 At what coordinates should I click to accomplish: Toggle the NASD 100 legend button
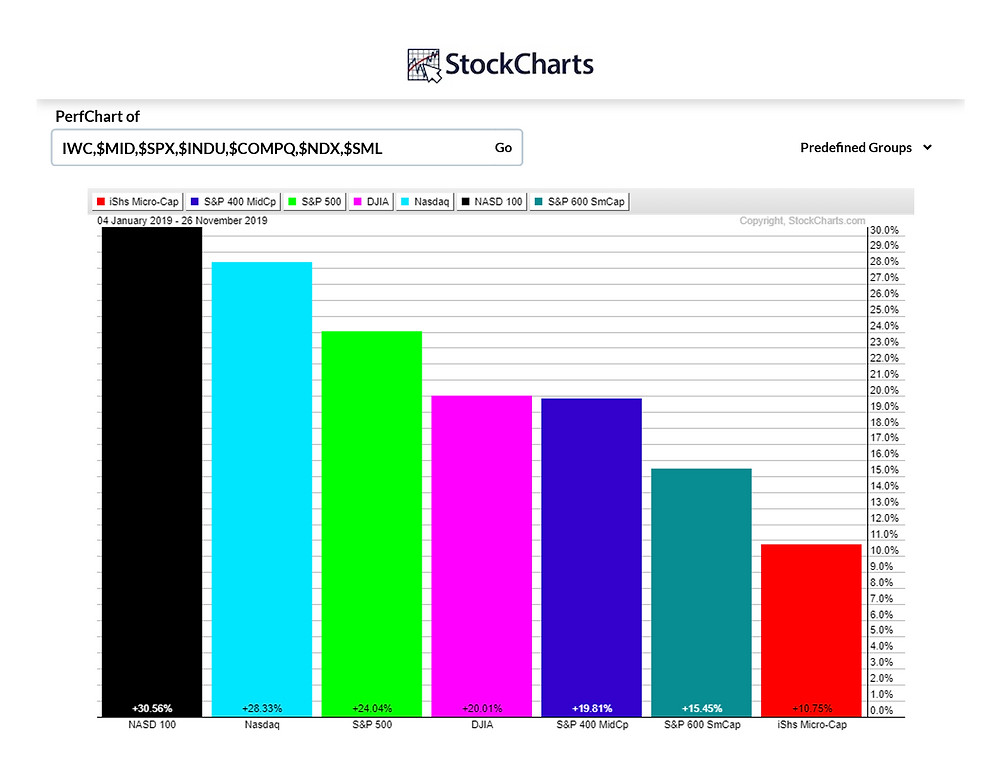click(492, 202)
